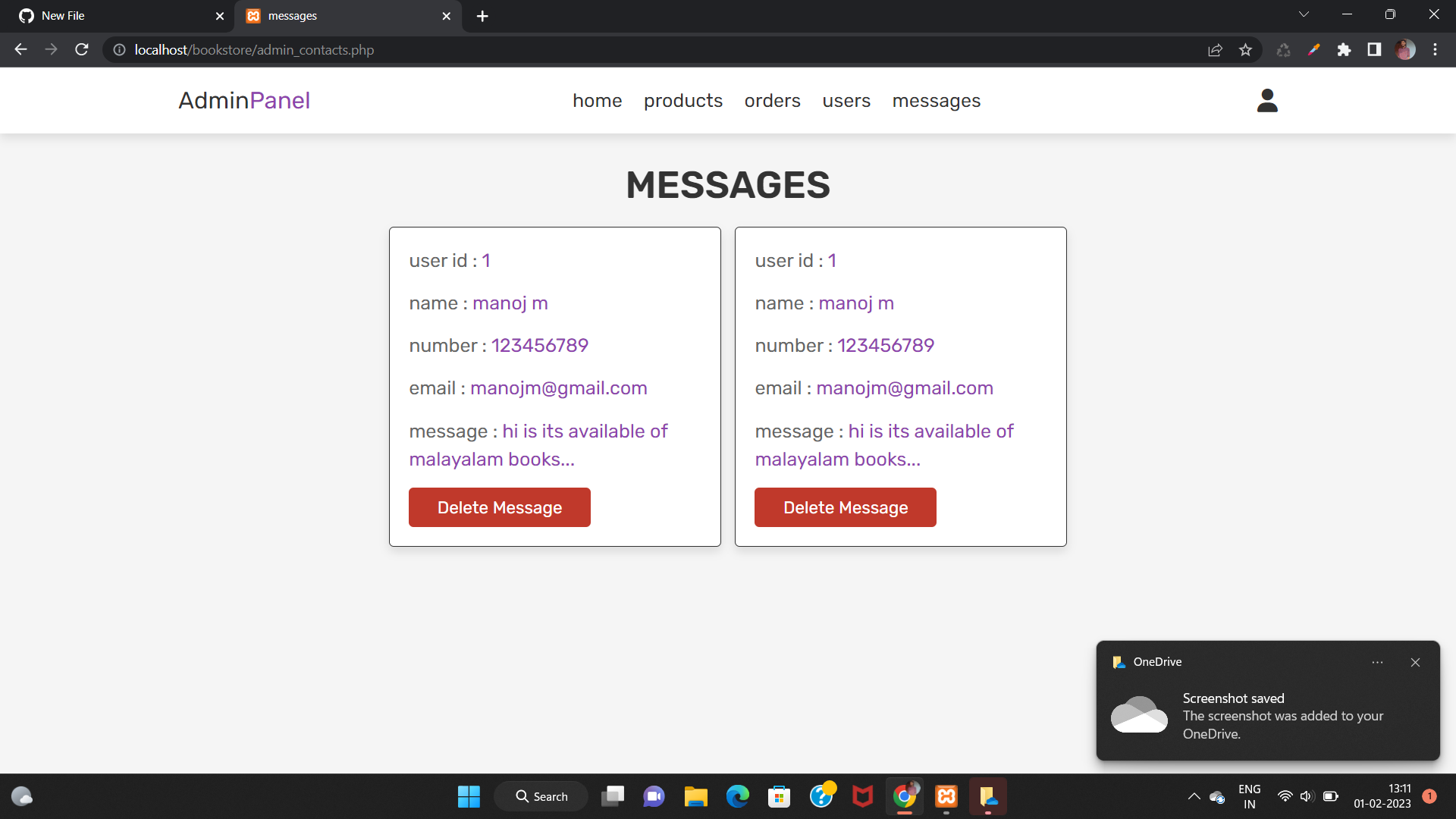Open a new browser tab
This screenshot has height=819, width=1456.
pyautogui.click(x=482, y=16)
